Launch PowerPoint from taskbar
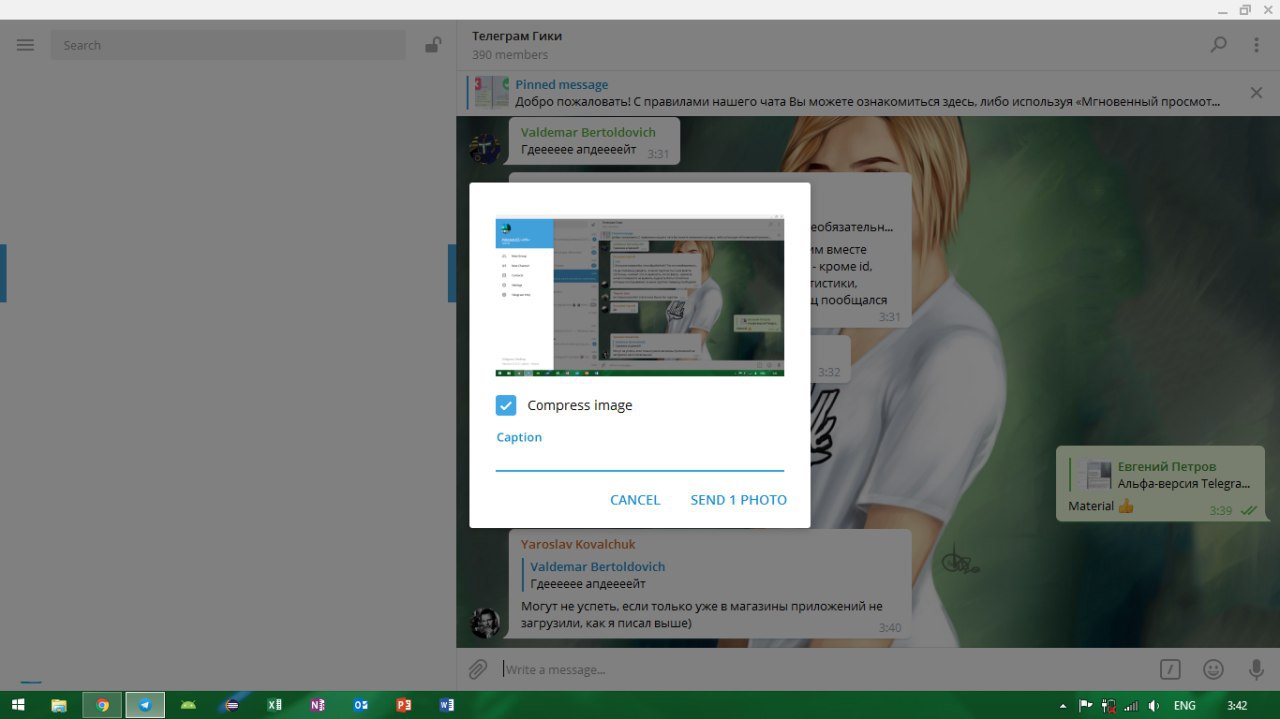 pos(403,705)
